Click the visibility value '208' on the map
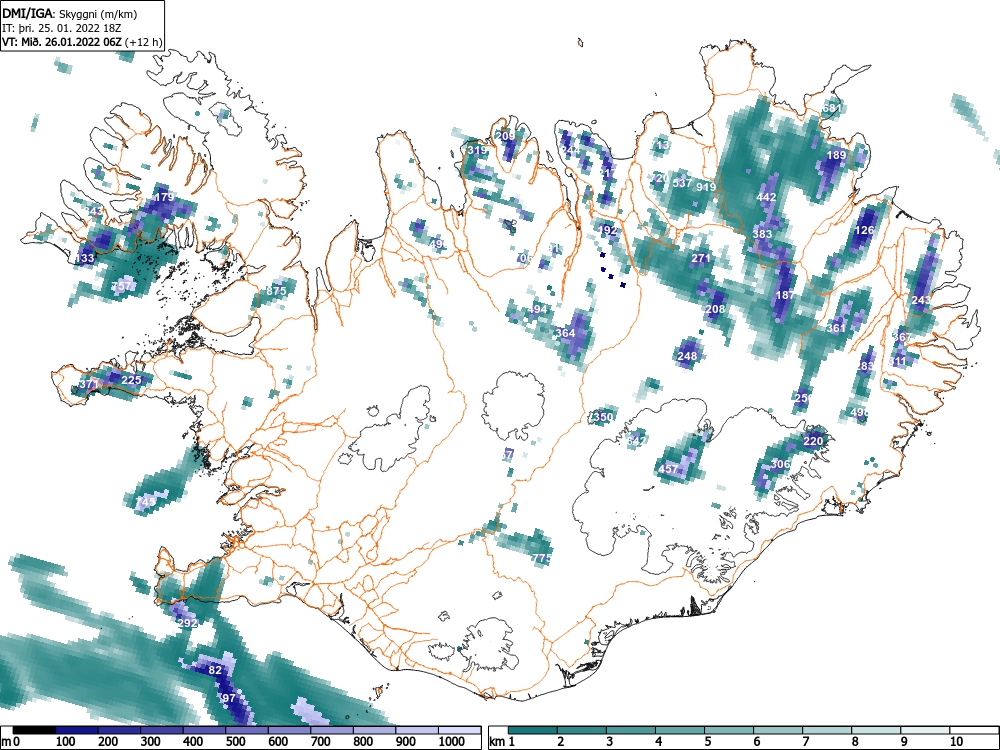Viewport: 1000px width, 750px height. click(x=716, y=309)
